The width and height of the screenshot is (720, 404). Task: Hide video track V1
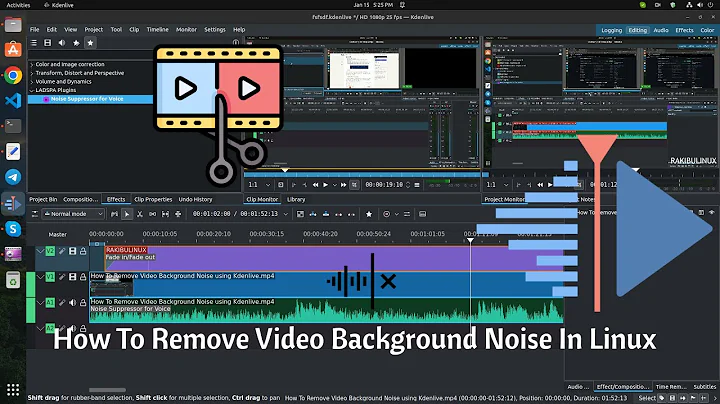click(x=73, y=277)
